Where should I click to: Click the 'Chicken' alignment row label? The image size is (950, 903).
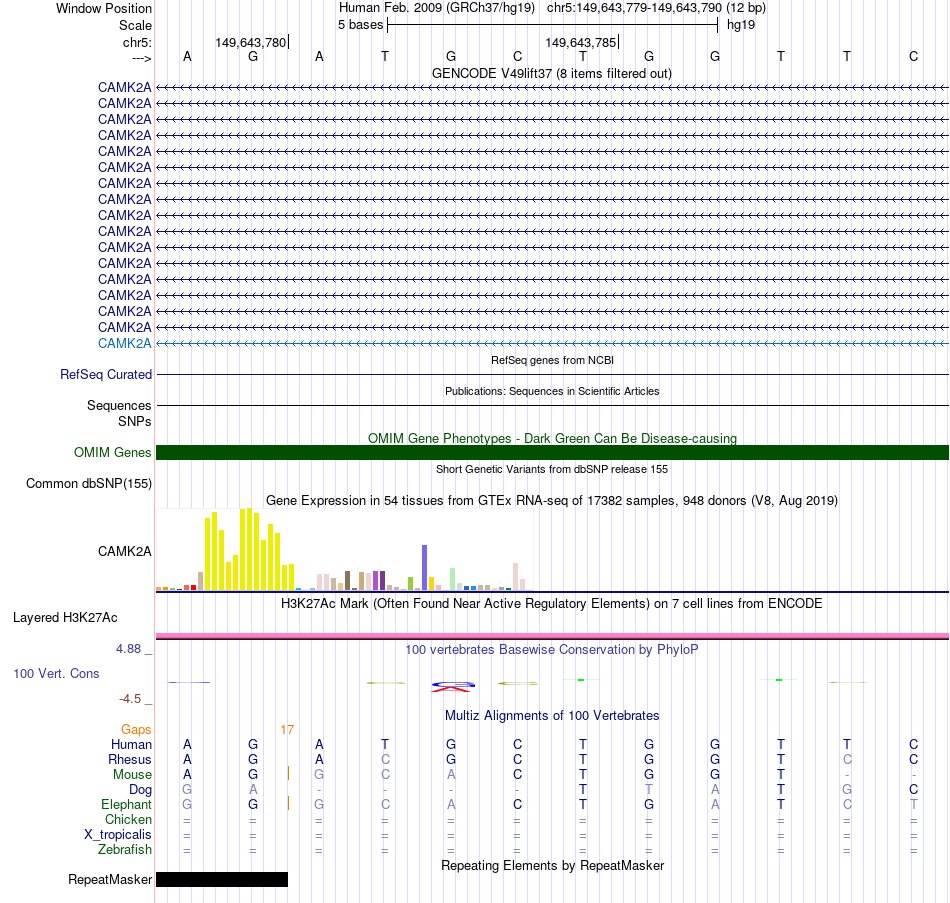[x=128, y=819]
